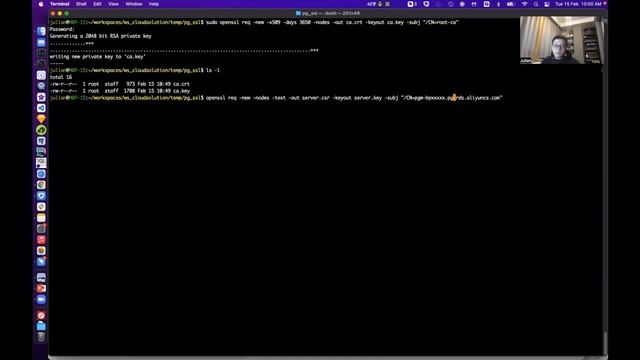640x360 pixels.
Task: Open the Brave browser Dock icon
Action: tap(41, 196)
